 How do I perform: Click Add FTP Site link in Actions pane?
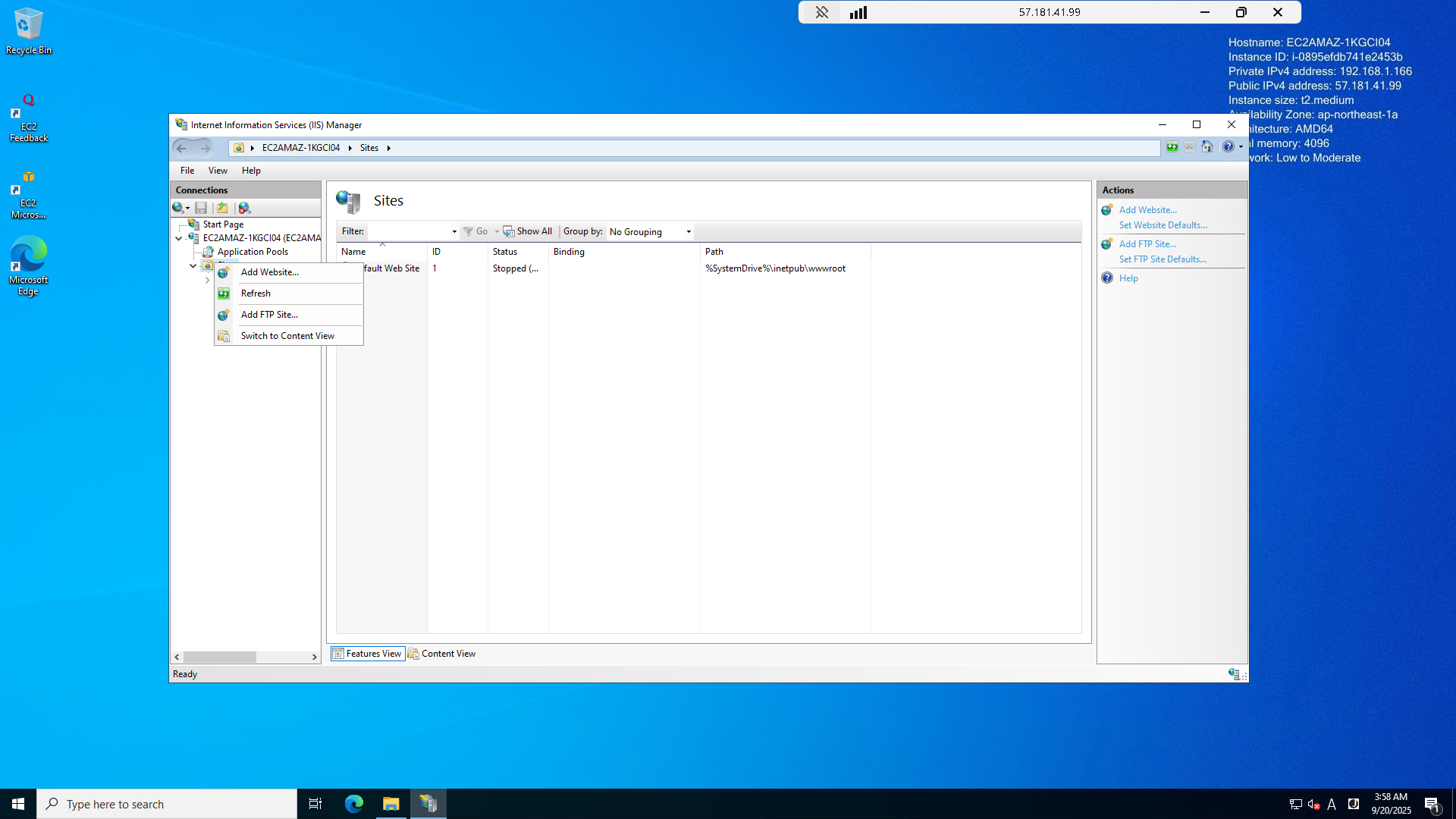click(x=1147, y=244)
